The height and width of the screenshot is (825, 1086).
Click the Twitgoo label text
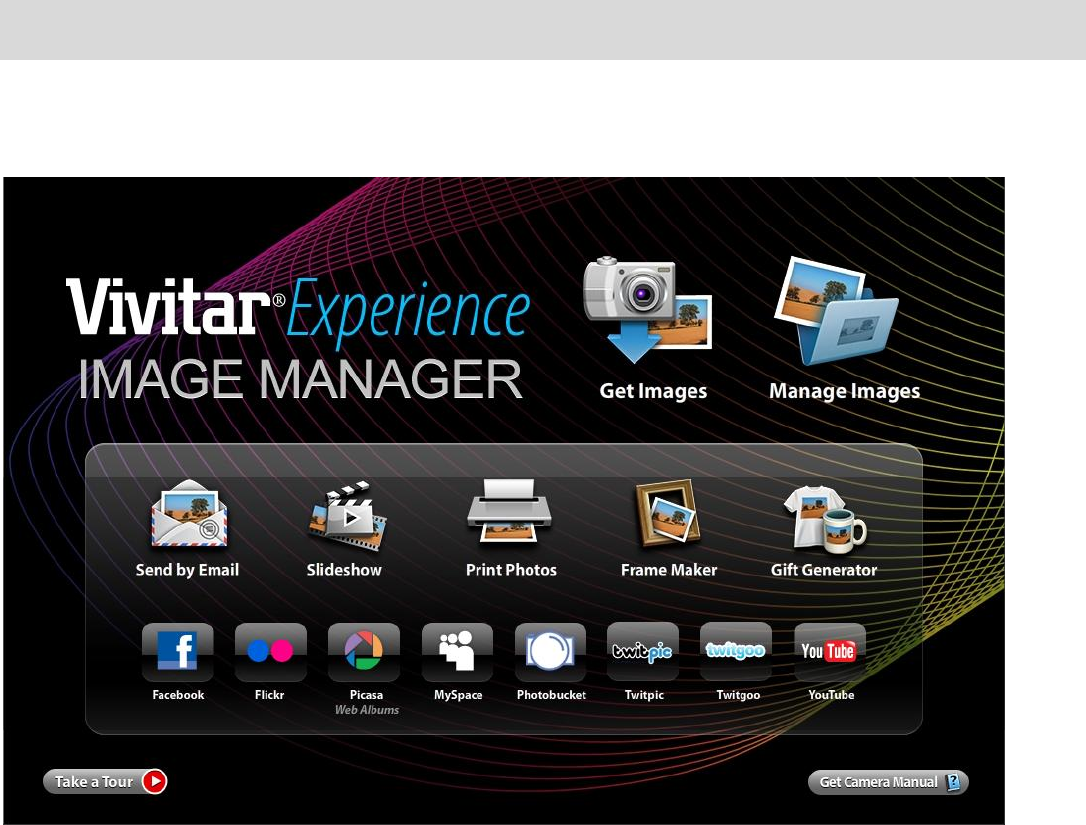click(738, 695)
